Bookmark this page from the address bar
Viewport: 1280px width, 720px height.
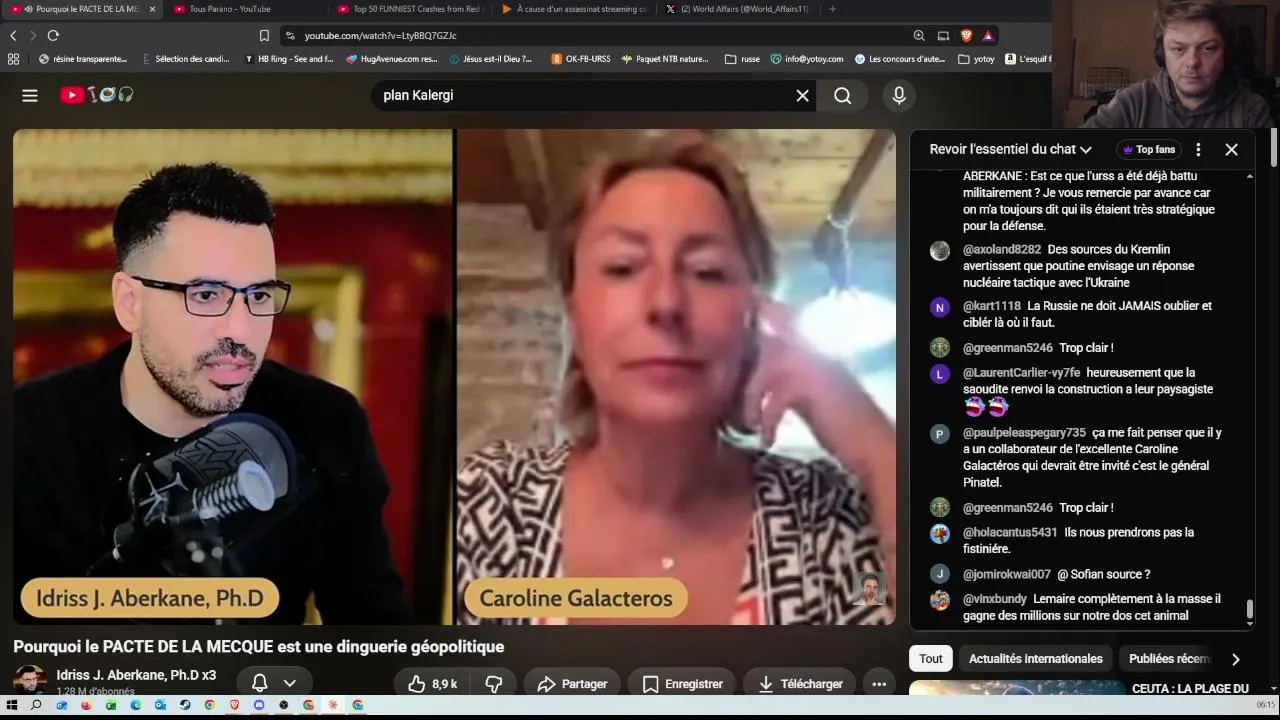(264, 36)
